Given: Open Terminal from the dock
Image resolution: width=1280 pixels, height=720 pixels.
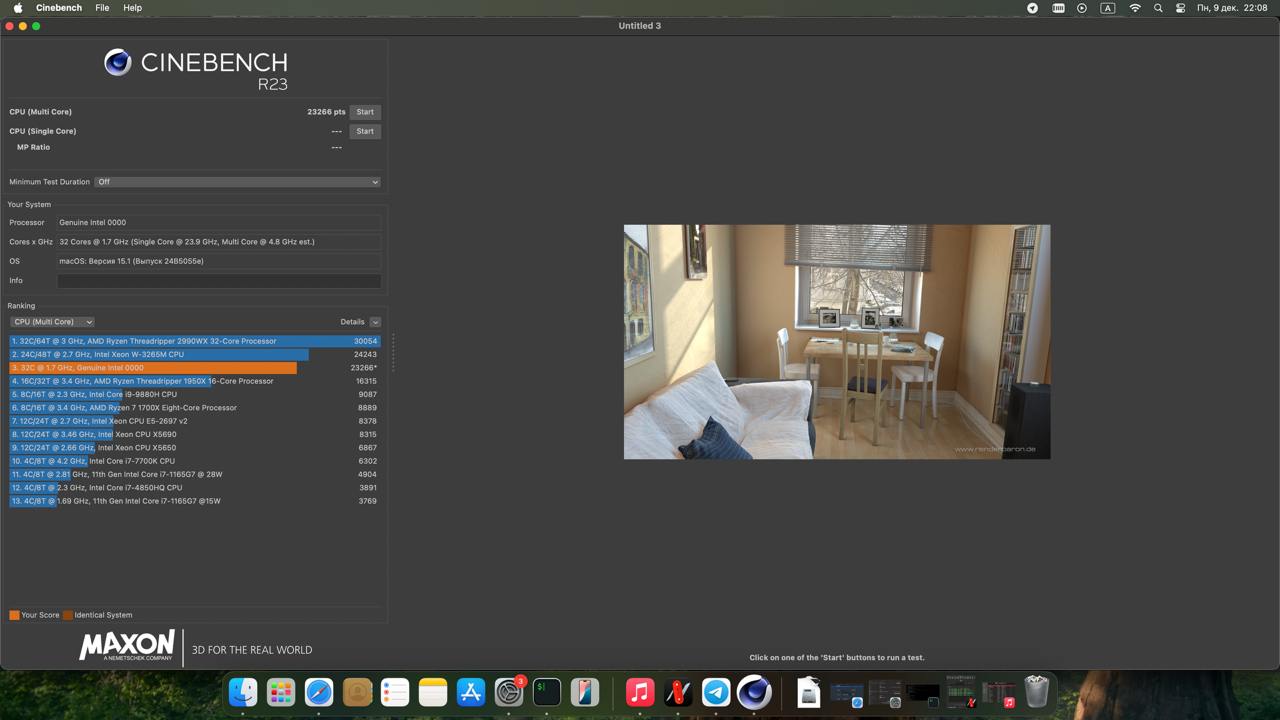Looking at the screenshot, I should (547, 692).
